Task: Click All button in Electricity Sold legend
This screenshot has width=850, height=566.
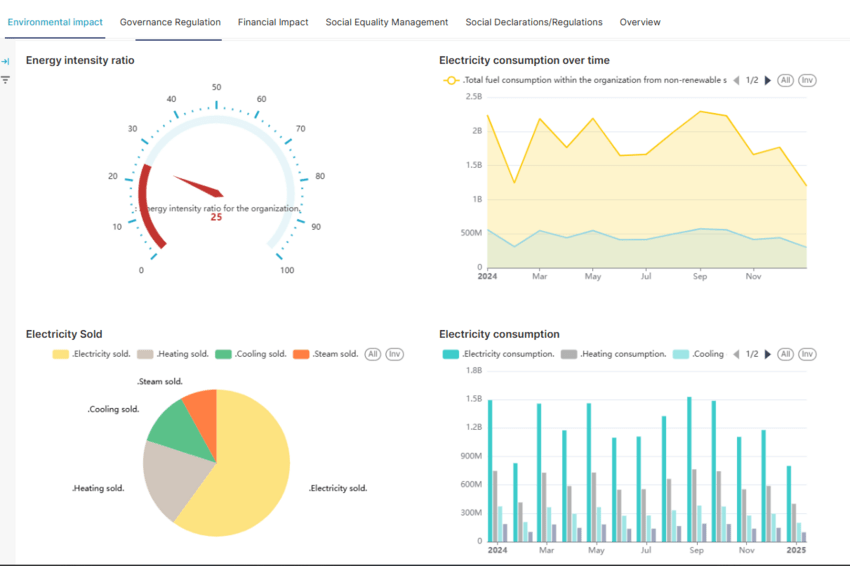Action: [373, 354]
